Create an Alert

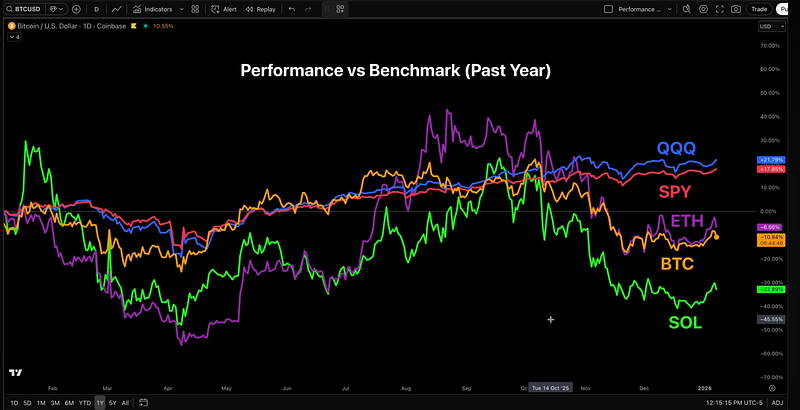click(223, 9)
